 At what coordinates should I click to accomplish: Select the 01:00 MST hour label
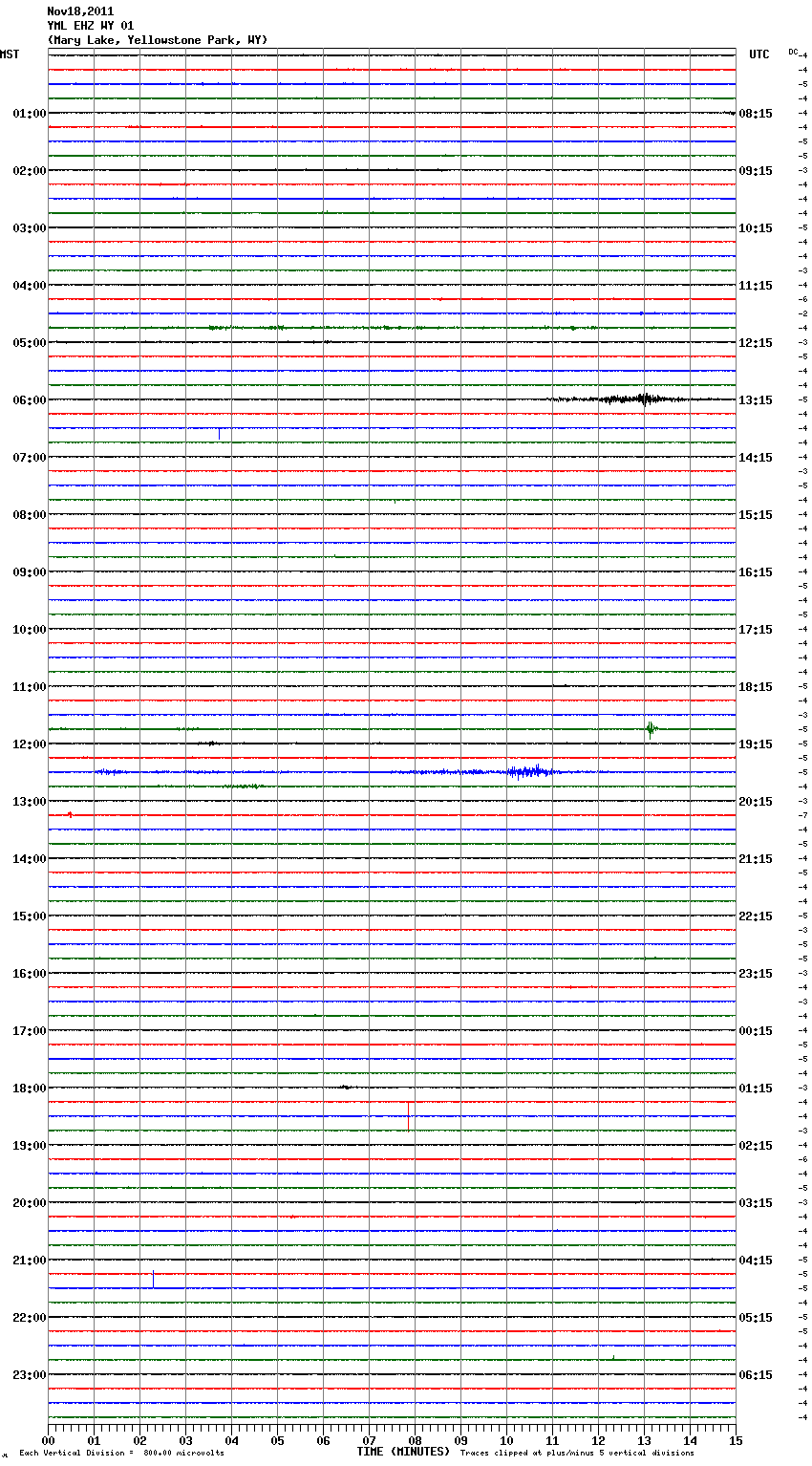click(30, 114)
